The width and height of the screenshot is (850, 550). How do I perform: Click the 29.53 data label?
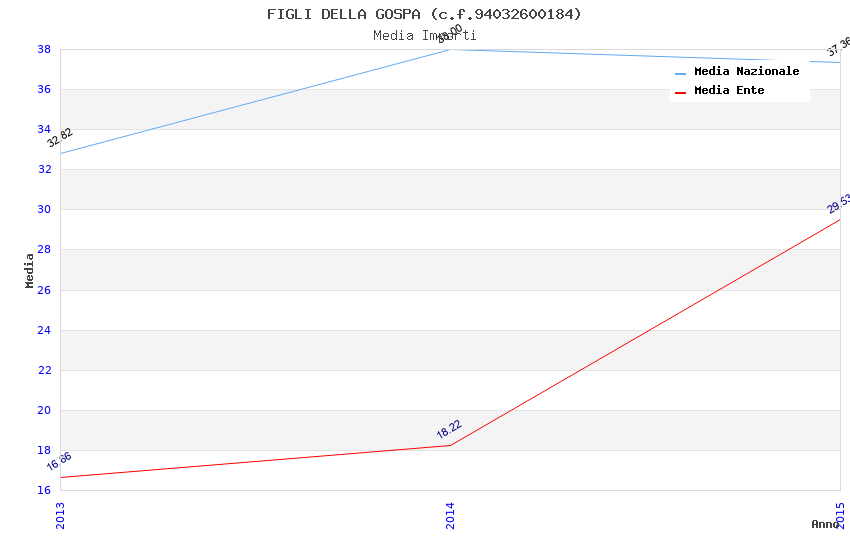click(838, 204)
